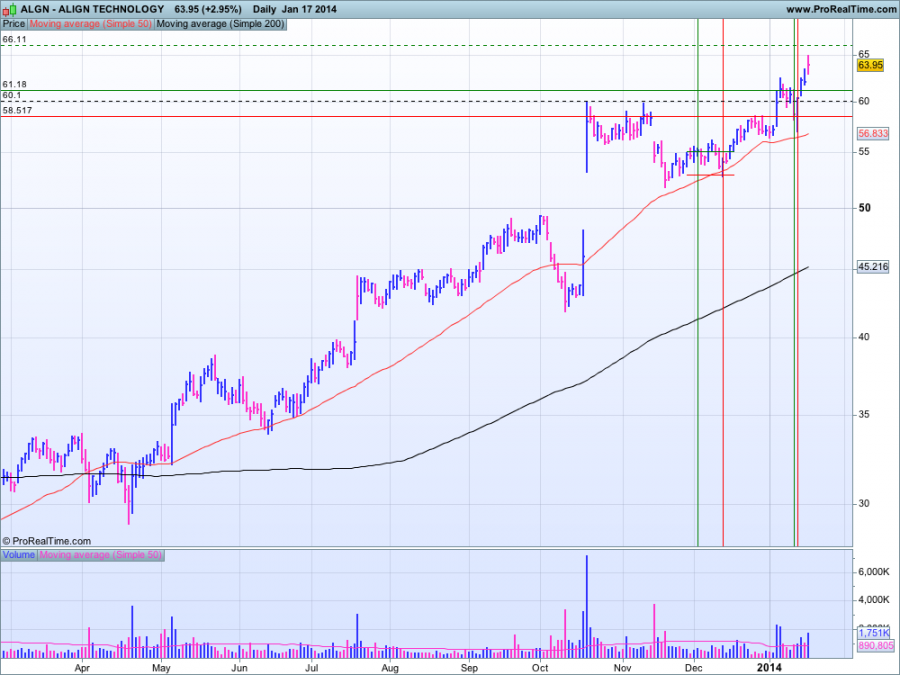
Task: Click the Dec month label
Action: click(695, 668)
